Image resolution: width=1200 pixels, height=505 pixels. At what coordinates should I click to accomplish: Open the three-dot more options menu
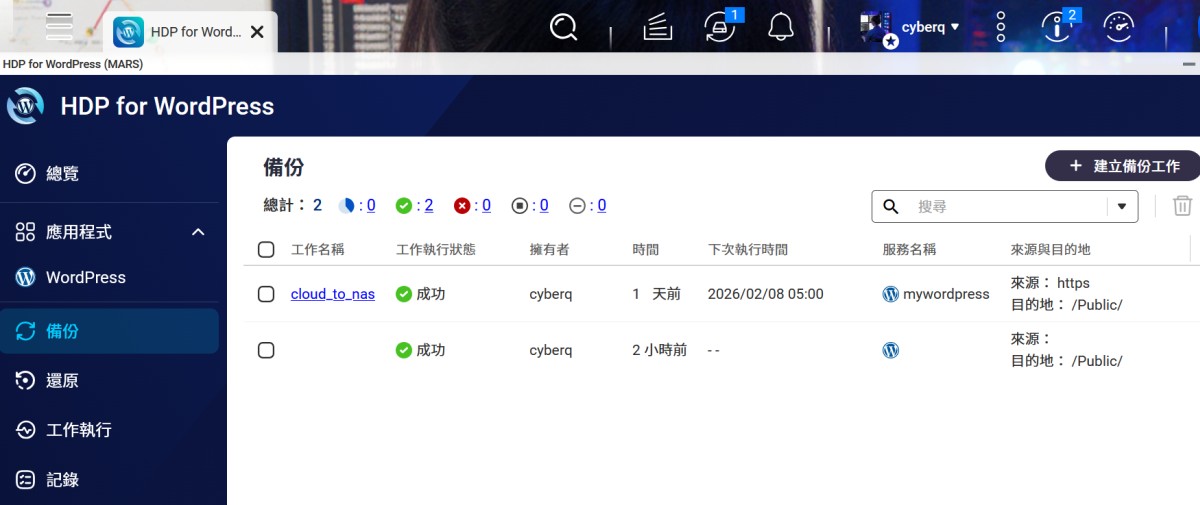(1001, 27)
